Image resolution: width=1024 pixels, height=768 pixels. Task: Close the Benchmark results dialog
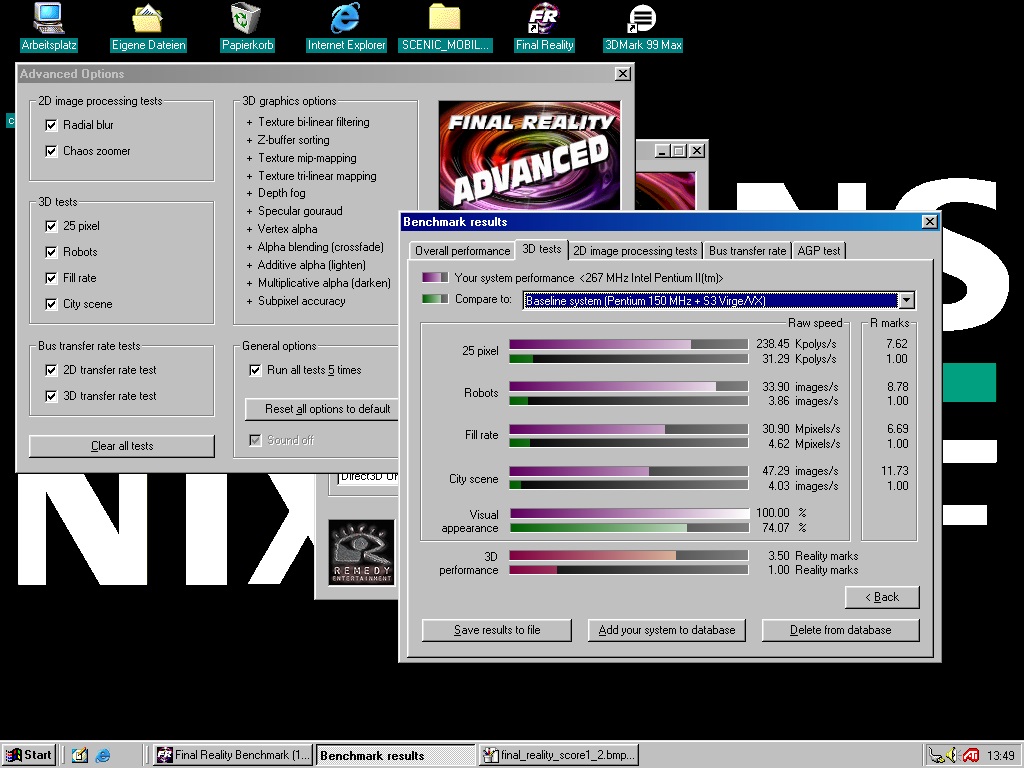[x=929, y=222]
